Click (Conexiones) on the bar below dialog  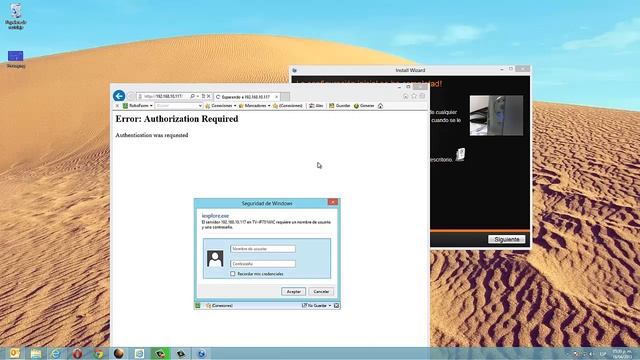coord(220,306)
